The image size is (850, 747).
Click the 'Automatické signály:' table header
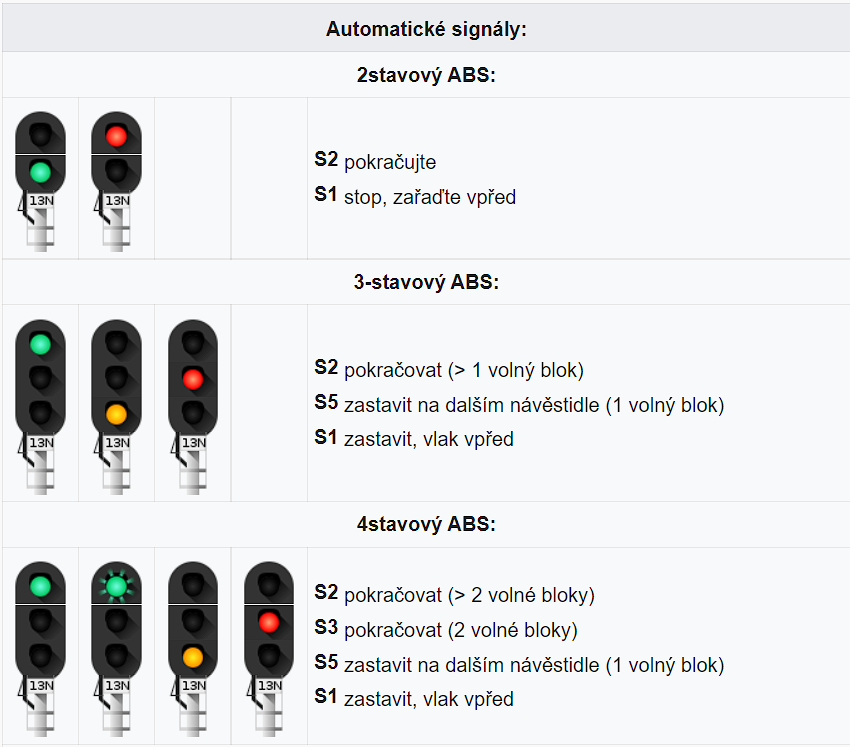pyautogui.click(x=426, y=29)
